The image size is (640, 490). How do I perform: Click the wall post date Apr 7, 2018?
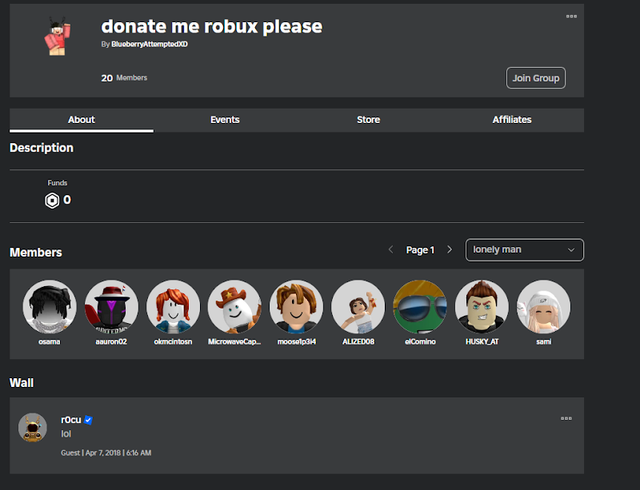(103, 453)
